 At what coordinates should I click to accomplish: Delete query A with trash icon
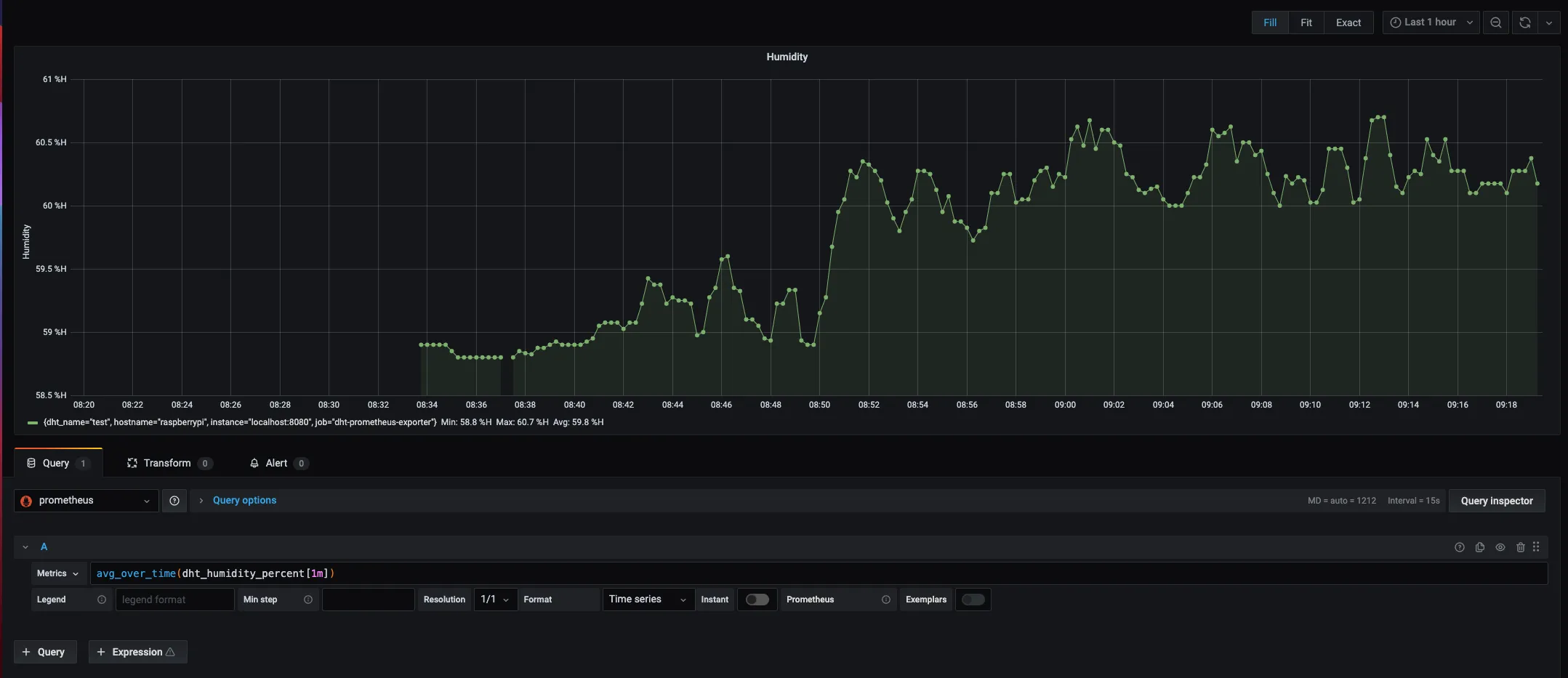point(1521,547)
